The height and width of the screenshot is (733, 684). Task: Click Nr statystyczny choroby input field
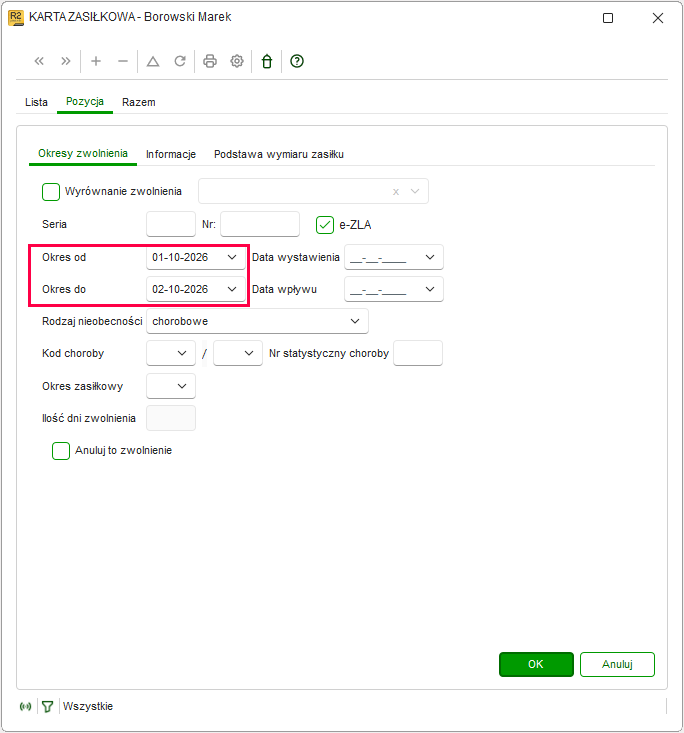click(x=418, y=353)
